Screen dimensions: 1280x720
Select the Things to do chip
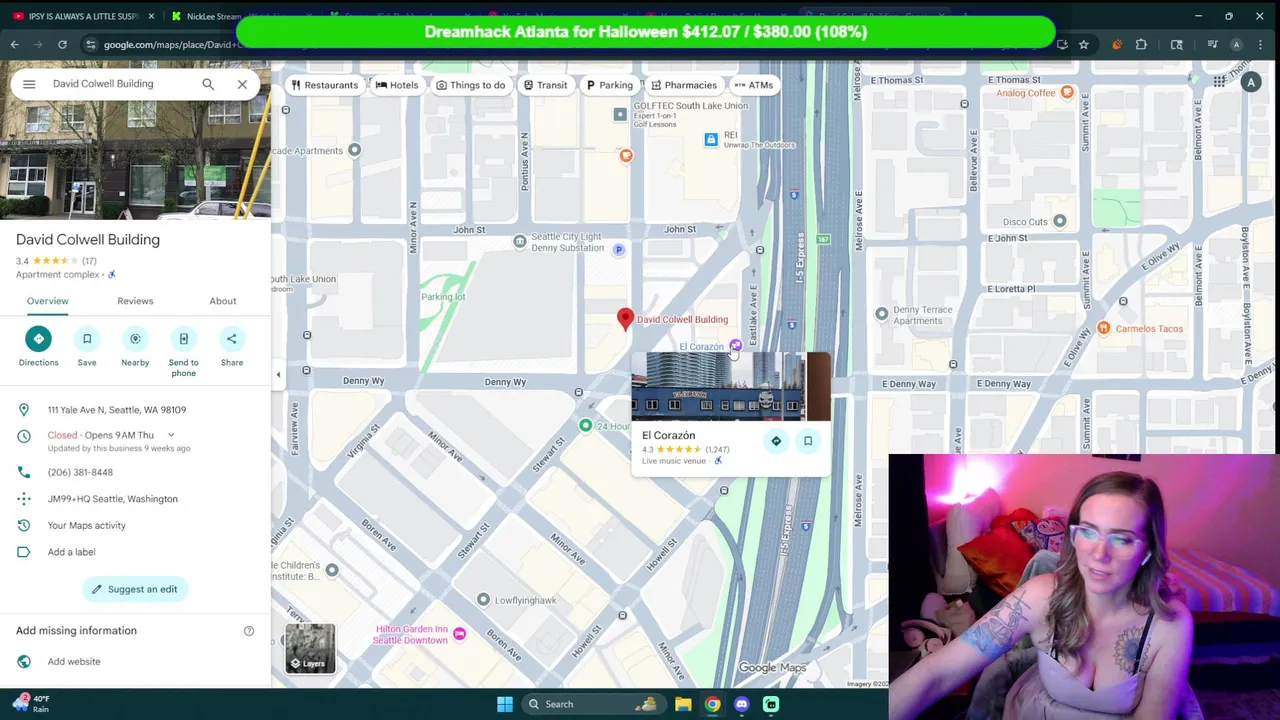[470, 85]
